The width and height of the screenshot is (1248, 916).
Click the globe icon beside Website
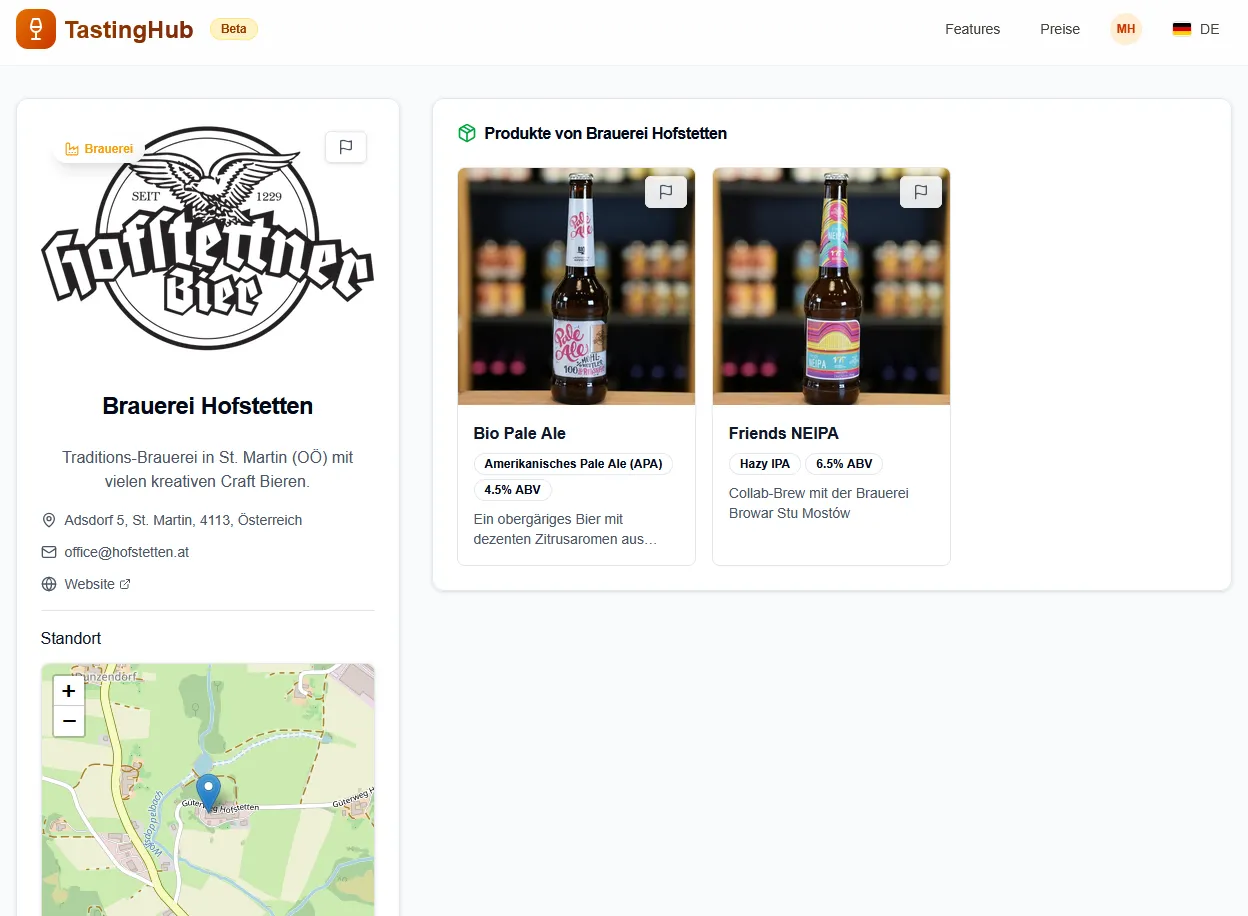tap(49, 584)
